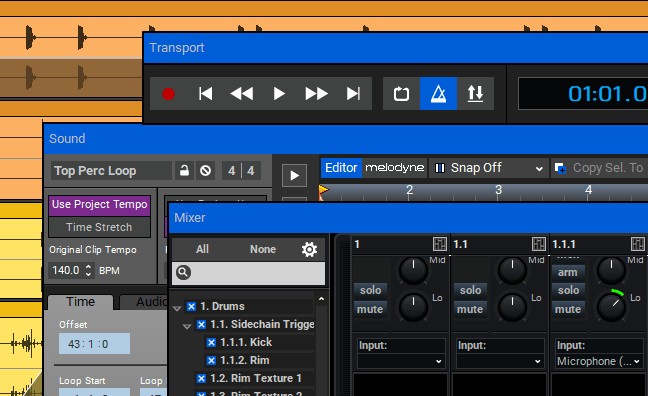Start playback in the Transport panel
This screenshot has height=396, width=648.
(x=279, y=94)
